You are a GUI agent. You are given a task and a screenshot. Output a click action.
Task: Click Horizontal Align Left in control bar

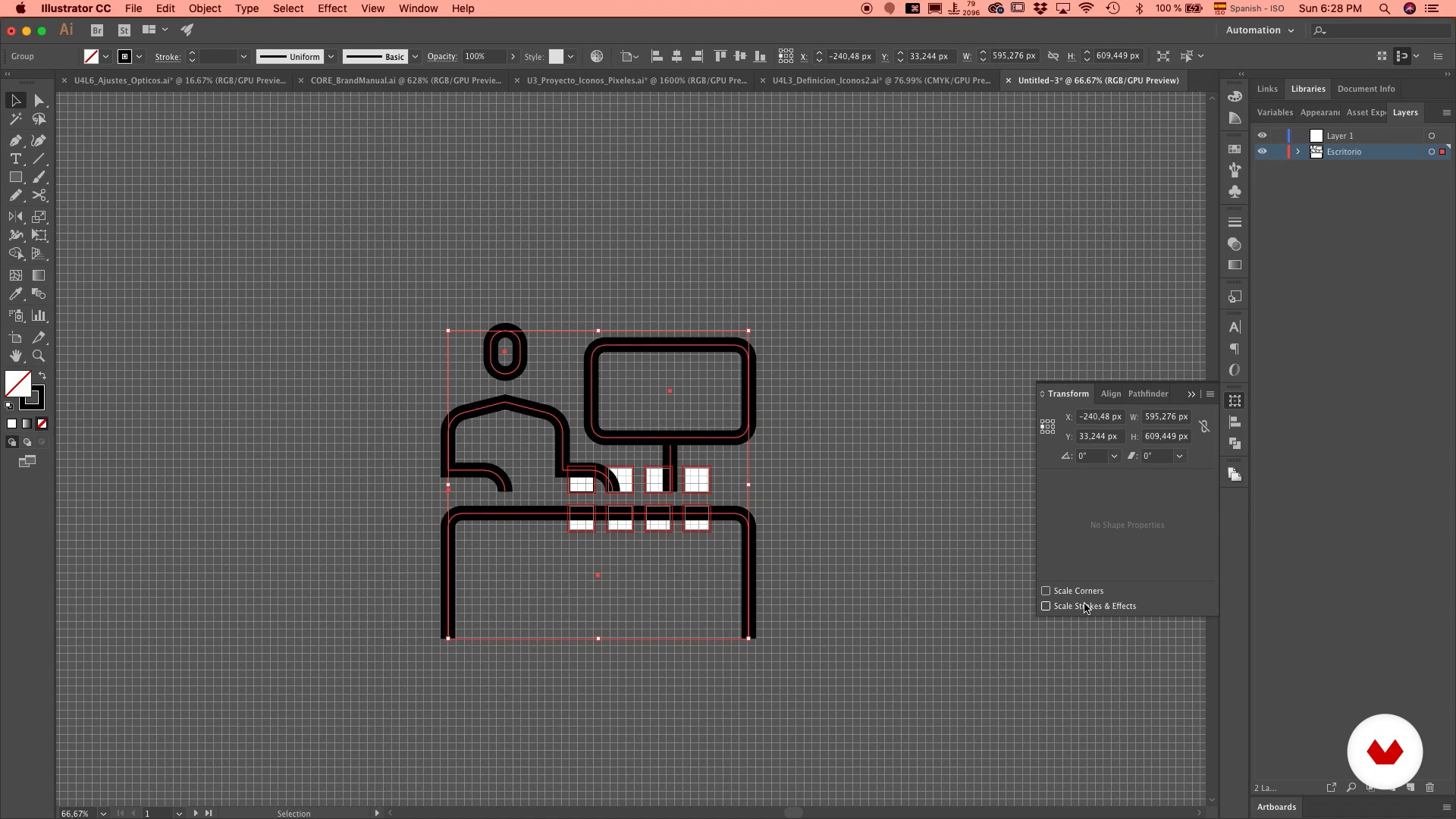tap(657, 56)
